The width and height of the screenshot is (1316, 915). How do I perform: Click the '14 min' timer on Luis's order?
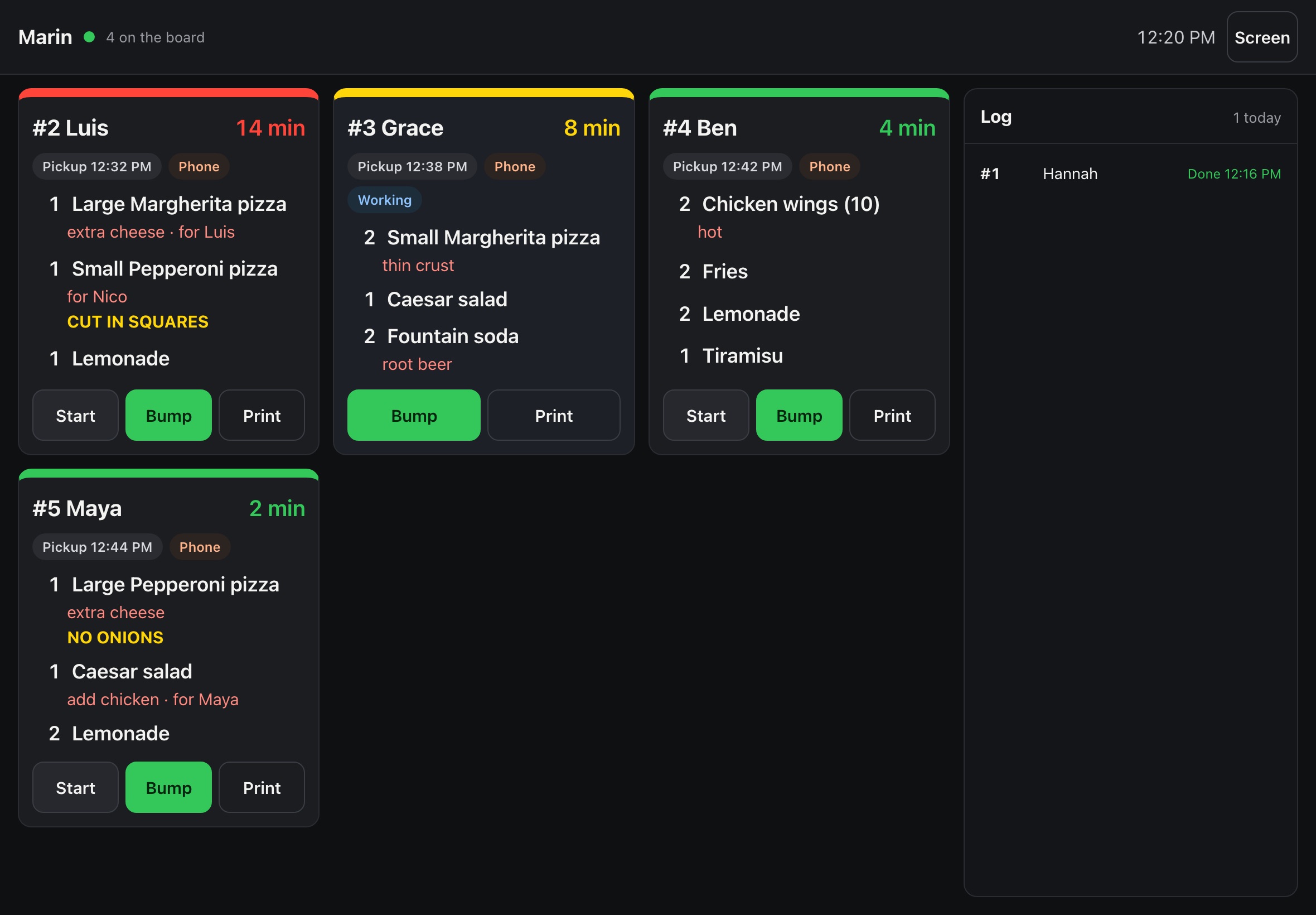tap(270, 128)
